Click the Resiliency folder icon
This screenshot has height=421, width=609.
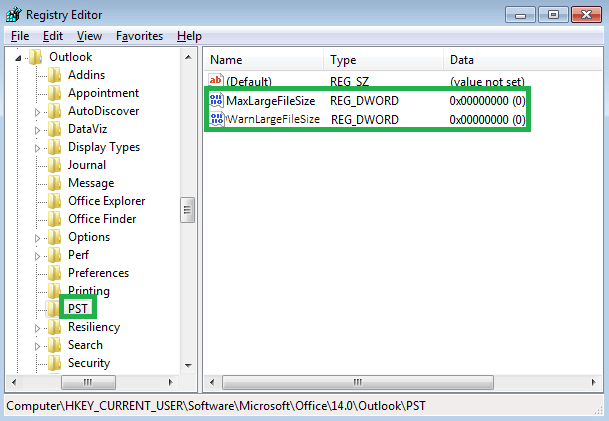tap(54, 327)
